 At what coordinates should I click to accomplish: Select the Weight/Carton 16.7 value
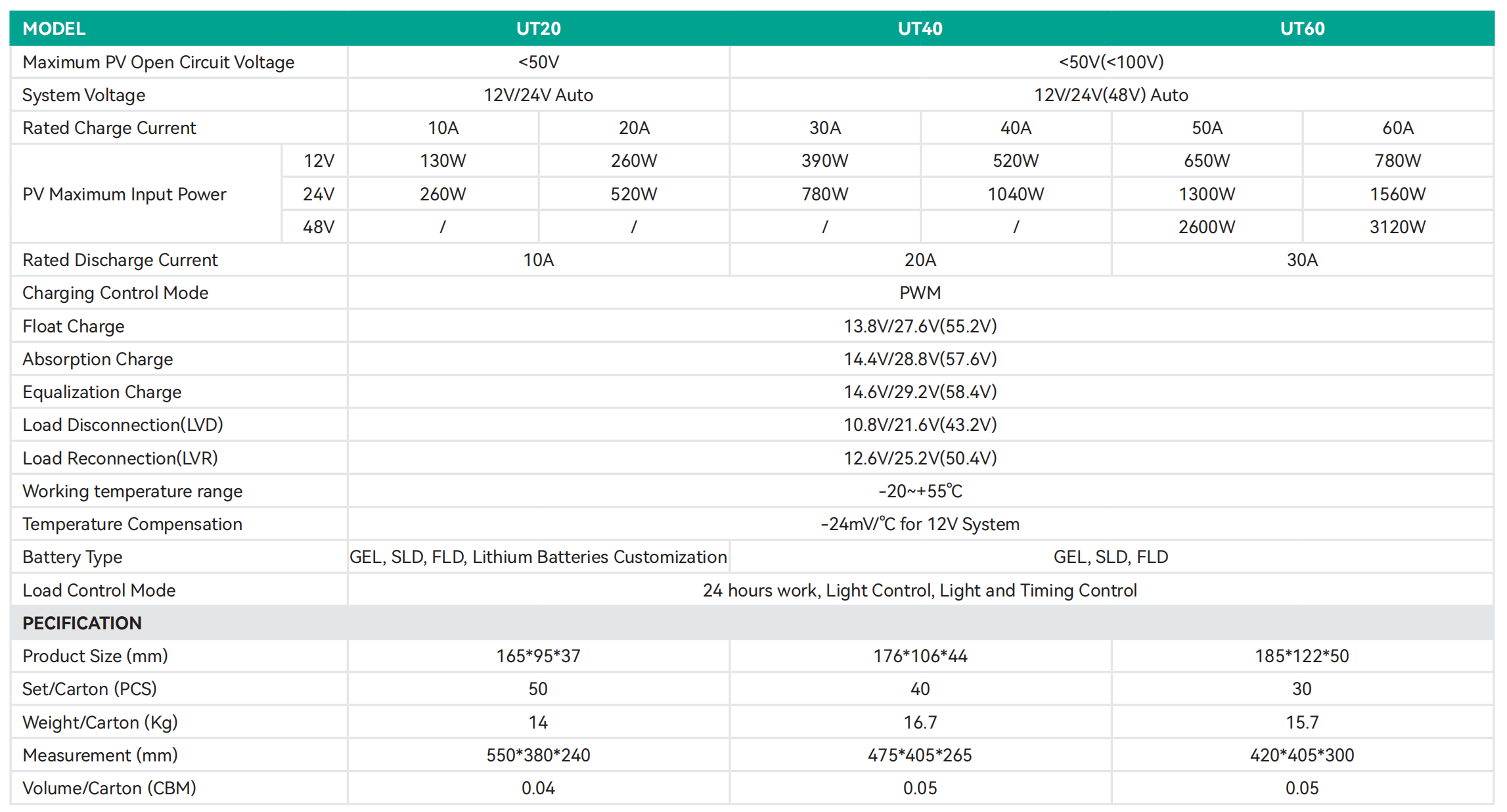click(920, 723)
